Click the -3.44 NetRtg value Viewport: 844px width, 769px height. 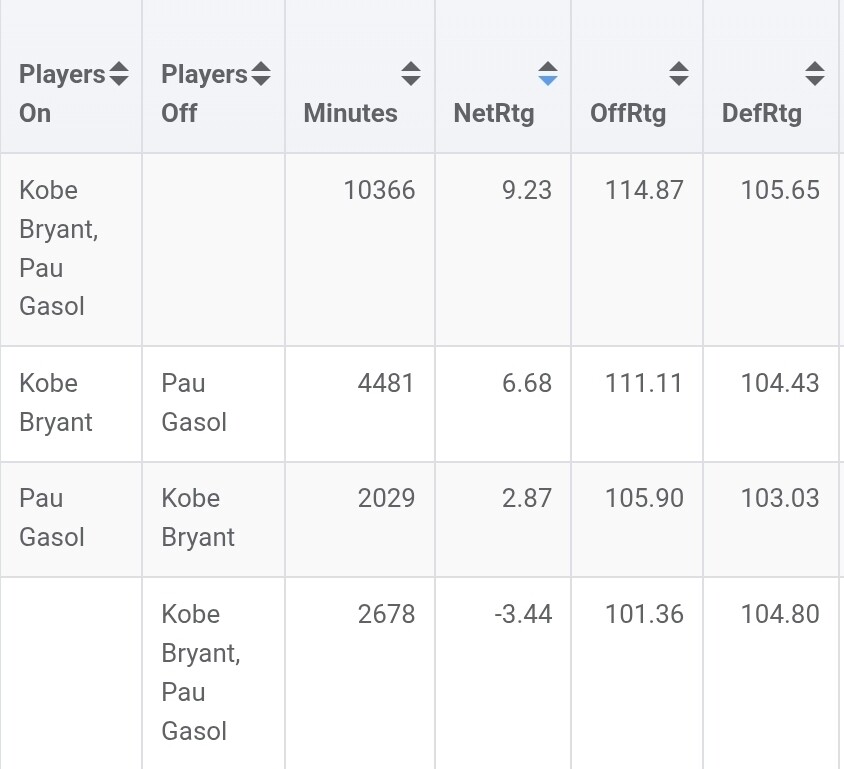tap(523, 614)
